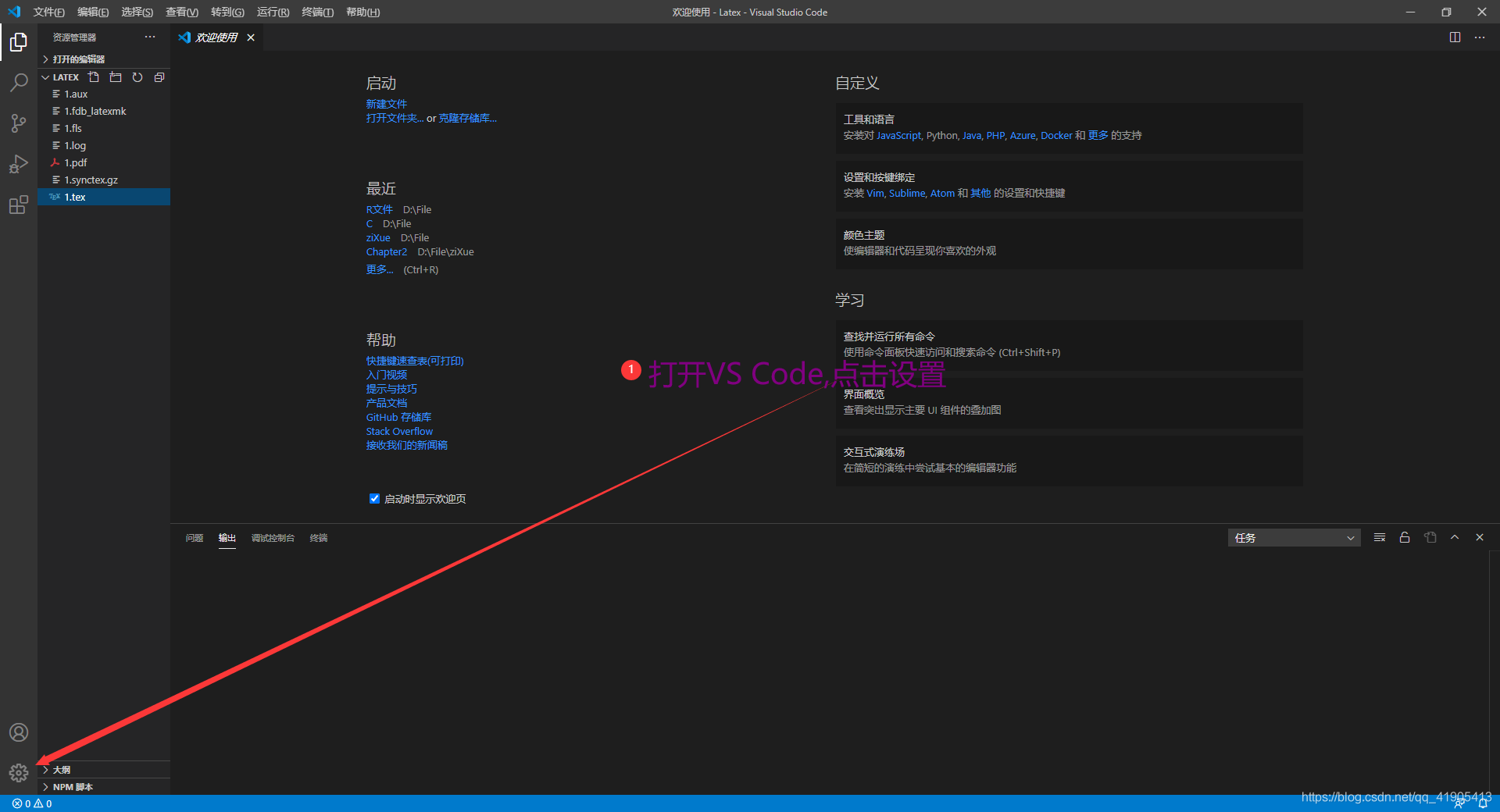Image resolution: width=1500 pixels, height=812 pixels.
Task: Open the Run and Debug view
Action: [x=19, y=164]
